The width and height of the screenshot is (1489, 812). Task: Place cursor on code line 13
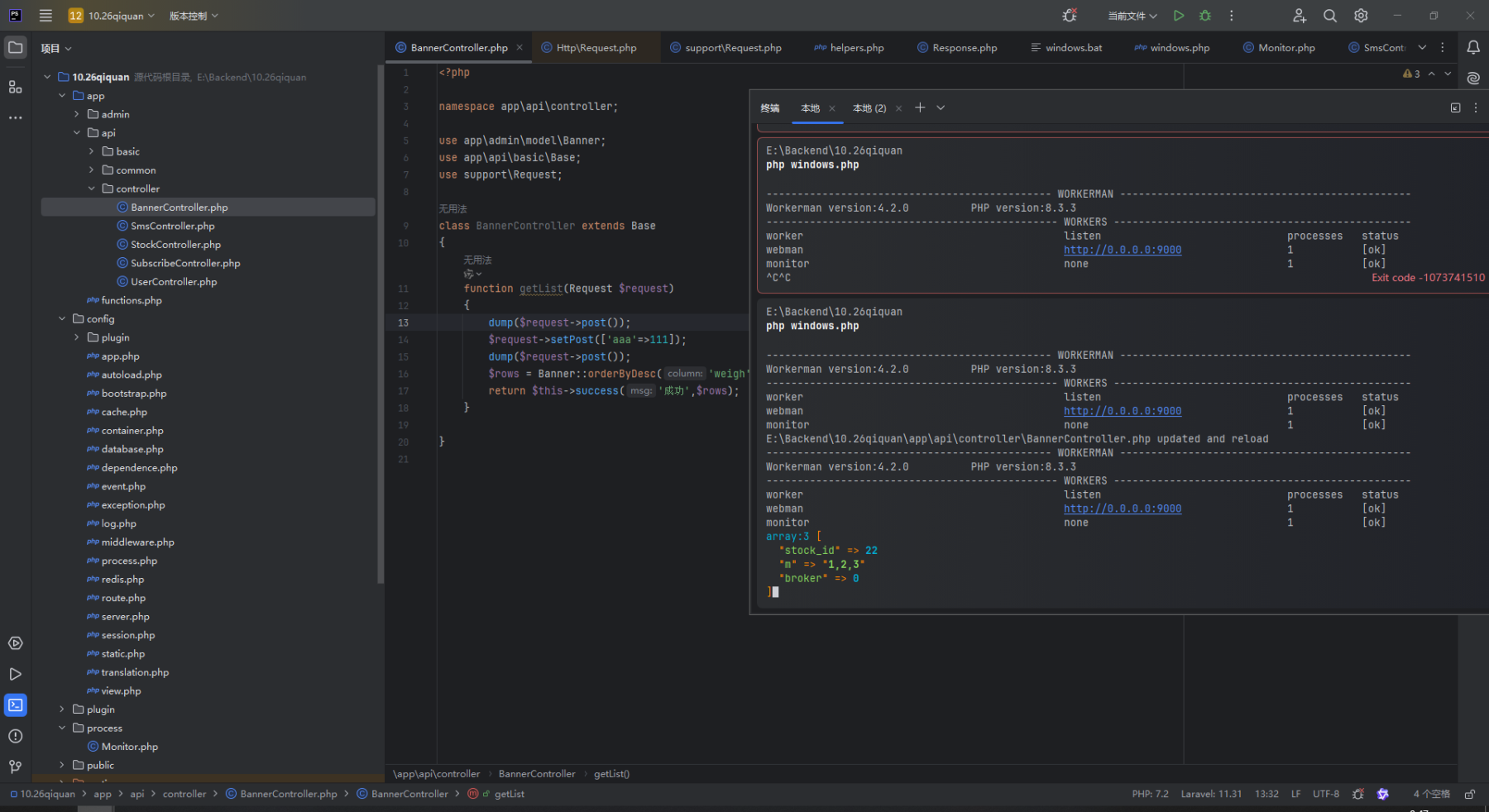tap(558, 322)
